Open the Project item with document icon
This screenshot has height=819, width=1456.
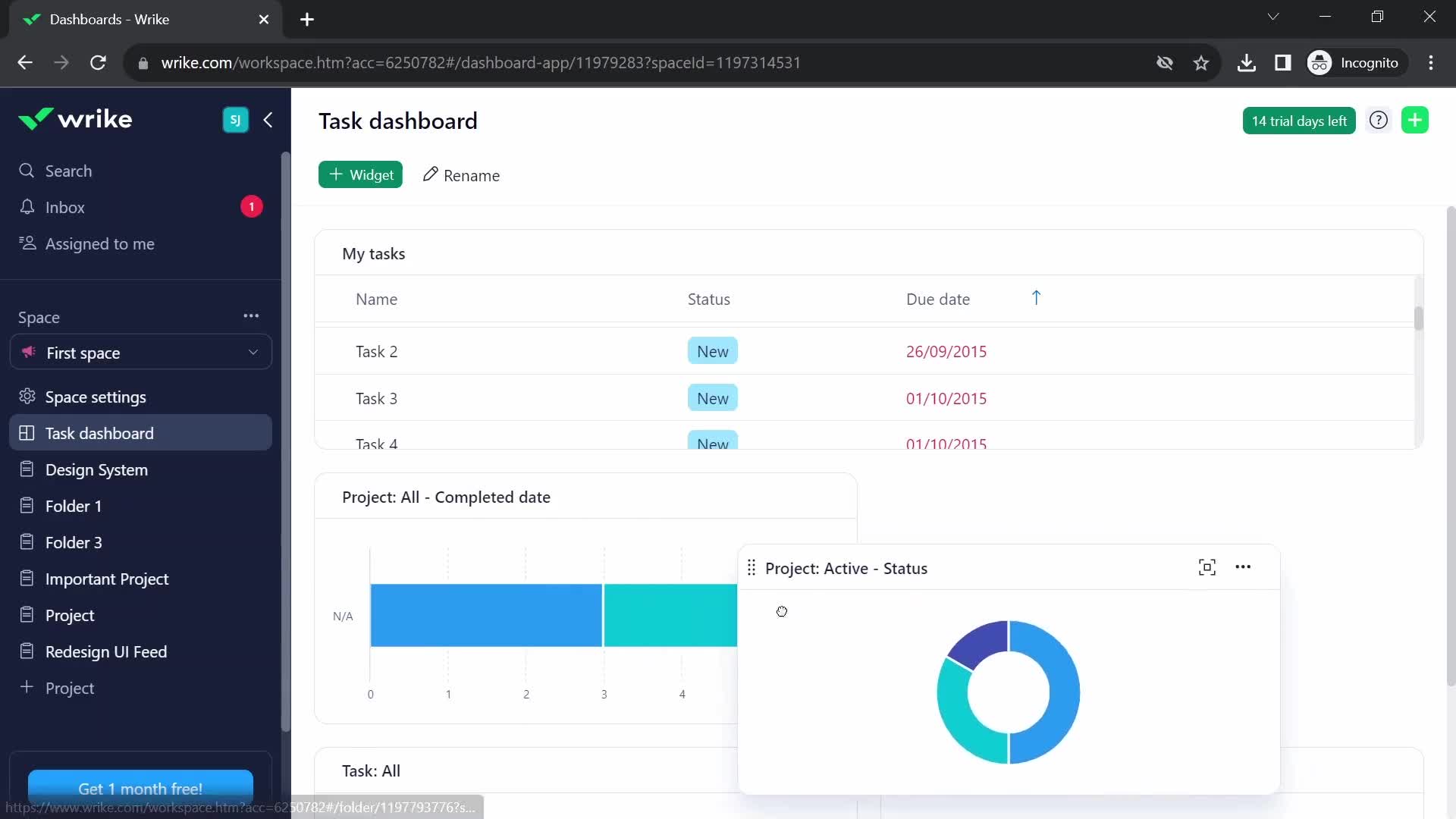point(140,615)
